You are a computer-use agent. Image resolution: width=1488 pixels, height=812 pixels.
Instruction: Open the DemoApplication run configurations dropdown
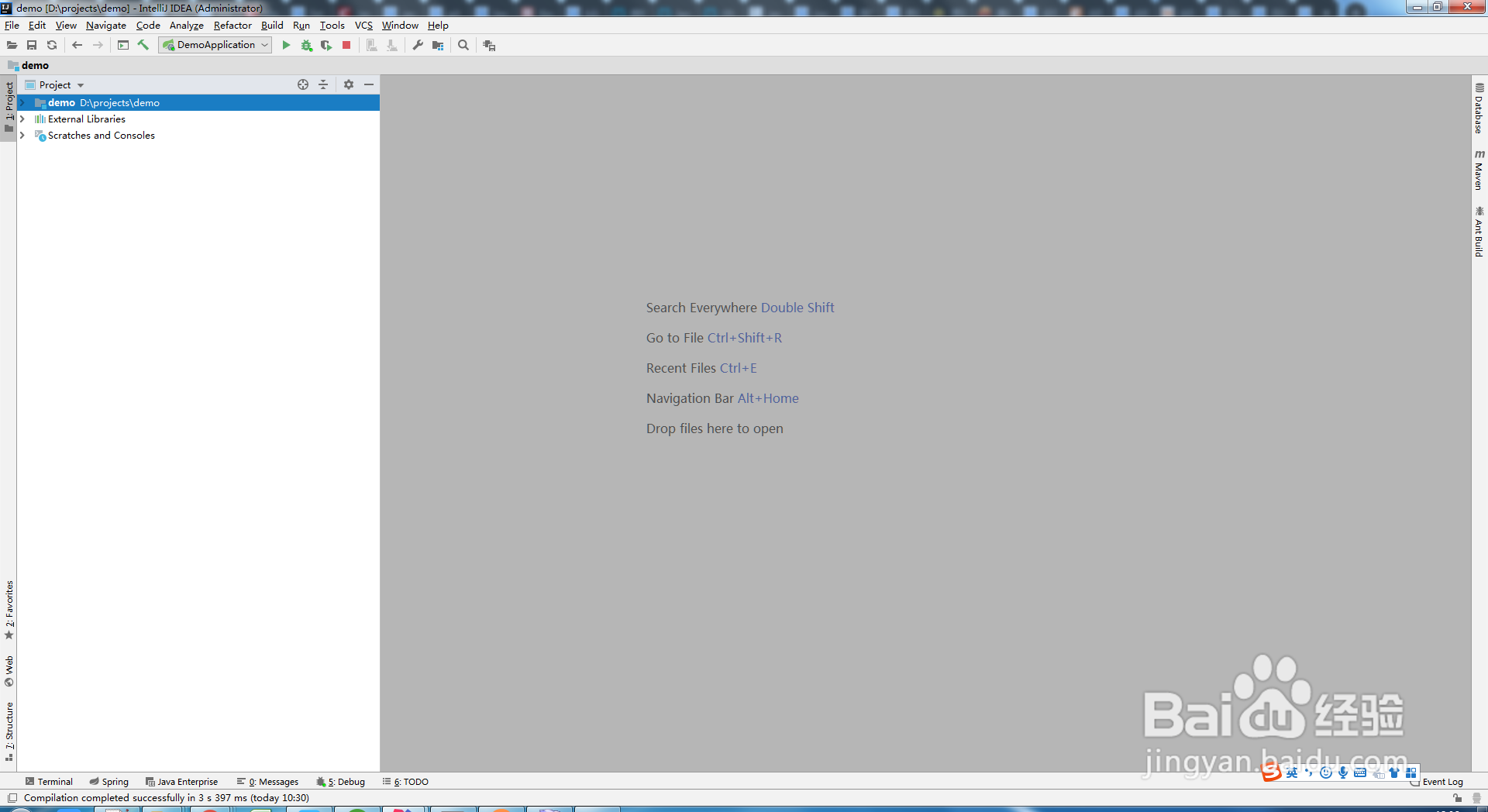pyautogui.click(x=265, y=45)
